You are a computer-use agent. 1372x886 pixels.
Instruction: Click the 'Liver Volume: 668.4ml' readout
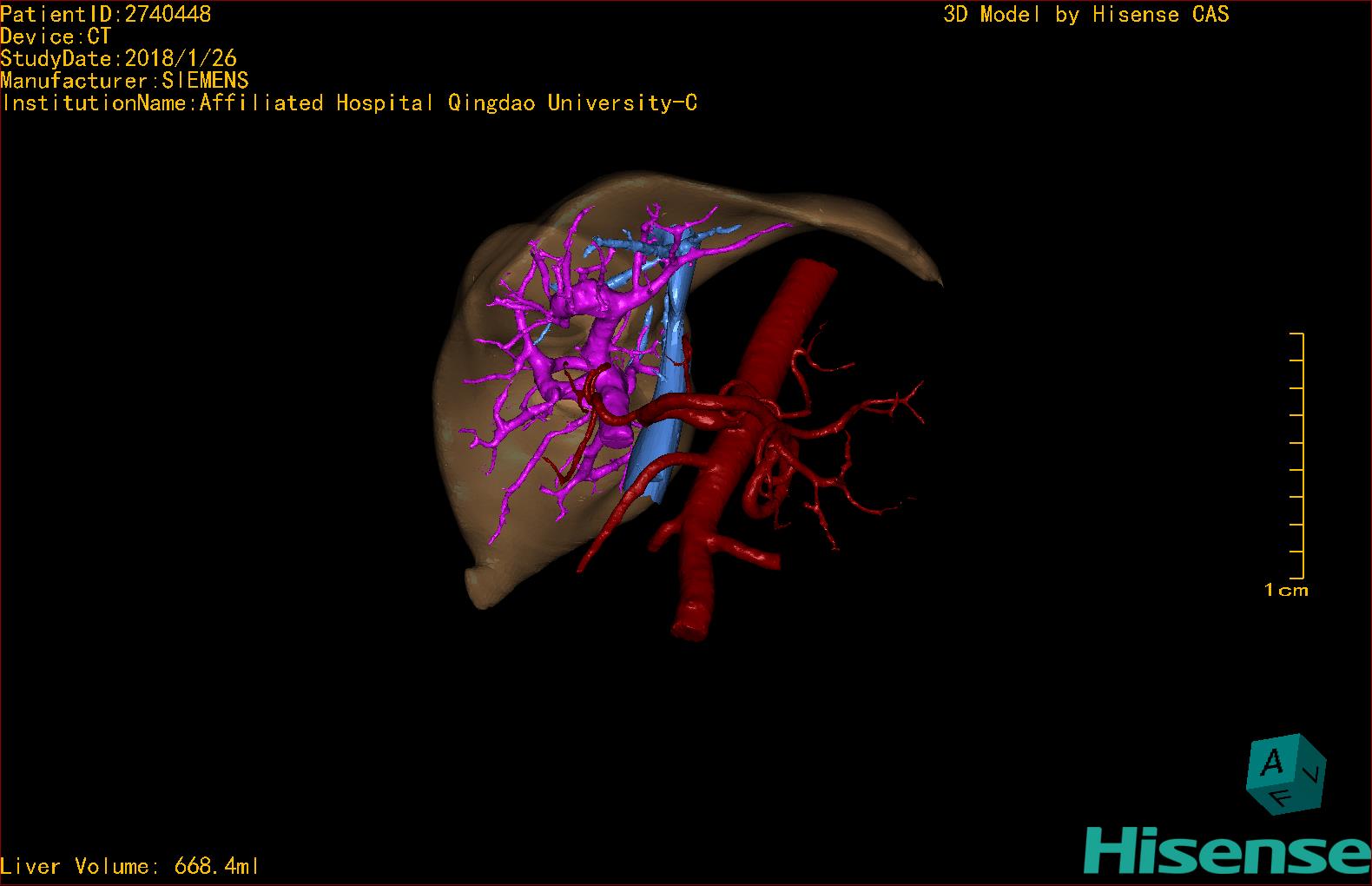tap(129, 866)
